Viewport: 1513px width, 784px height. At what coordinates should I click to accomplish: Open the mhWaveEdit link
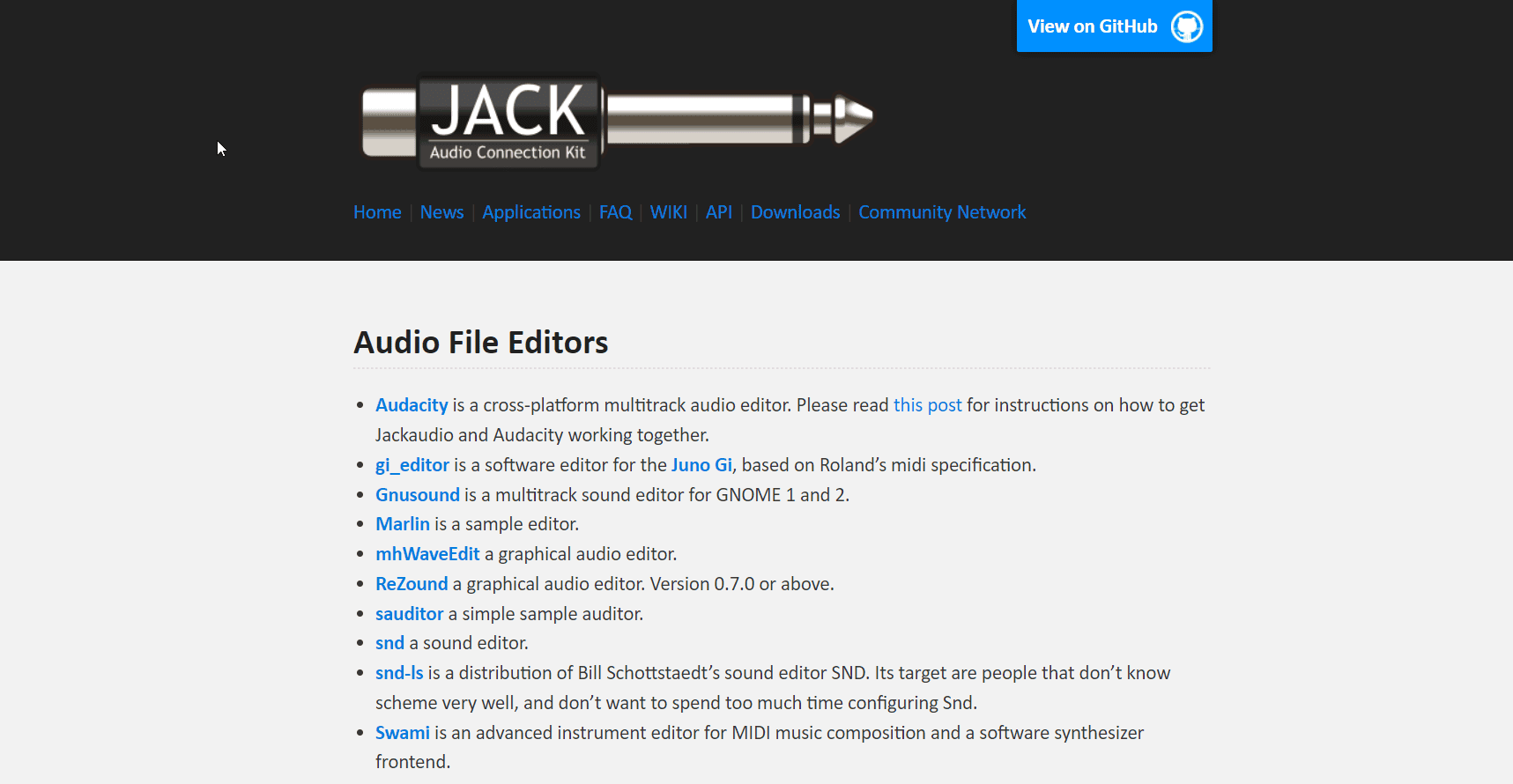pyautogui.click(x=427, y=554)
